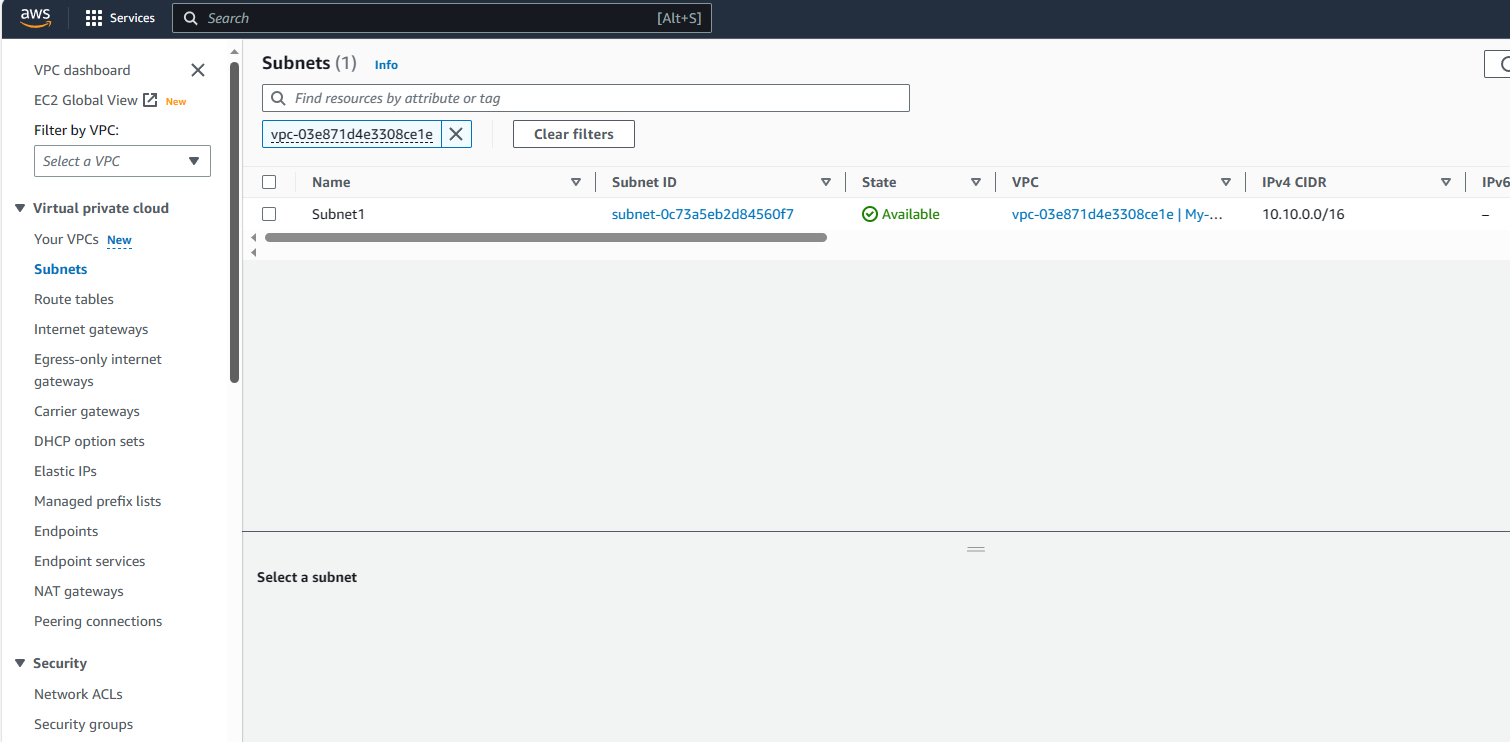Open the Services grid menu
Image resolution: width=1510 pixels, height=742 pixels.
pyautogui.click(x=119, y=17)
